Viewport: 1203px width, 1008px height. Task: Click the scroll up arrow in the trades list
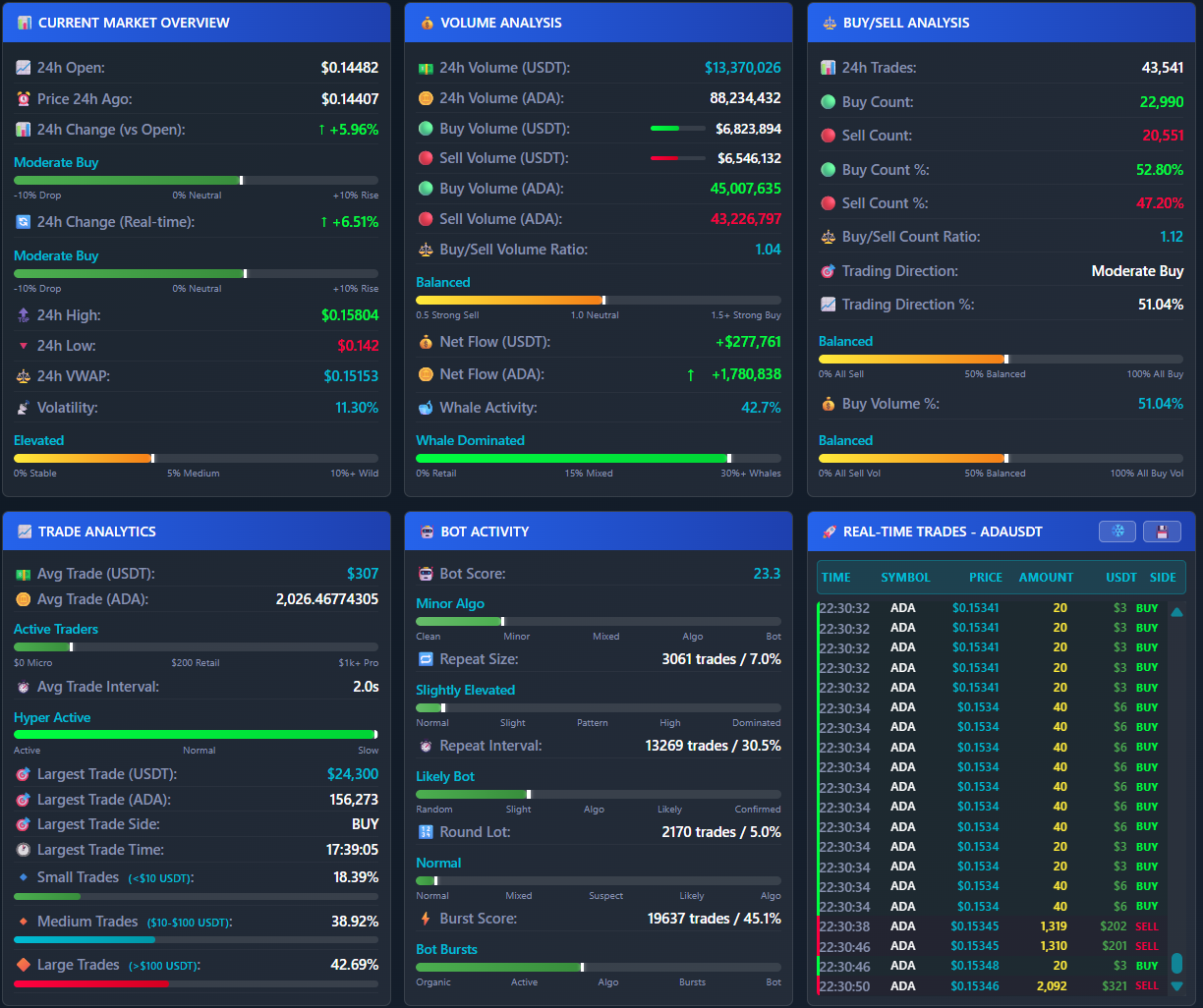1176,612
